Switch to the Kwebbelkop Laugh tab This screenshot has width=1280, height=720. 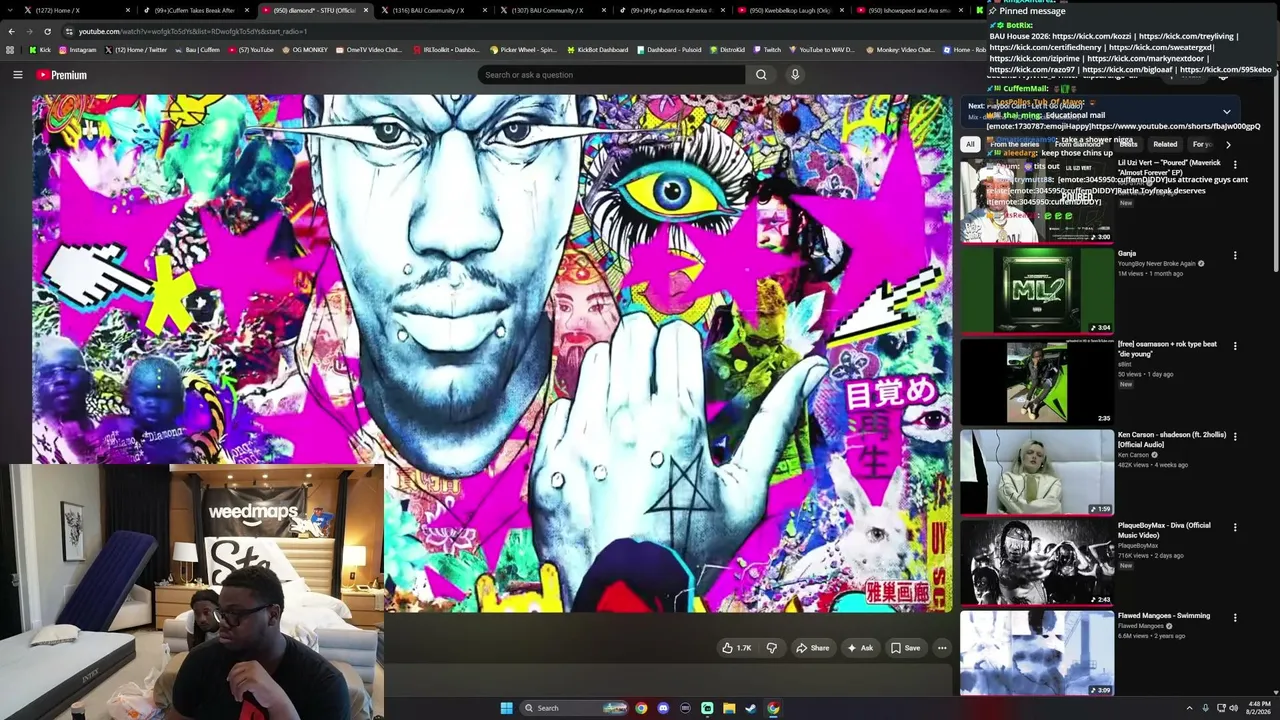coord(791,10)
